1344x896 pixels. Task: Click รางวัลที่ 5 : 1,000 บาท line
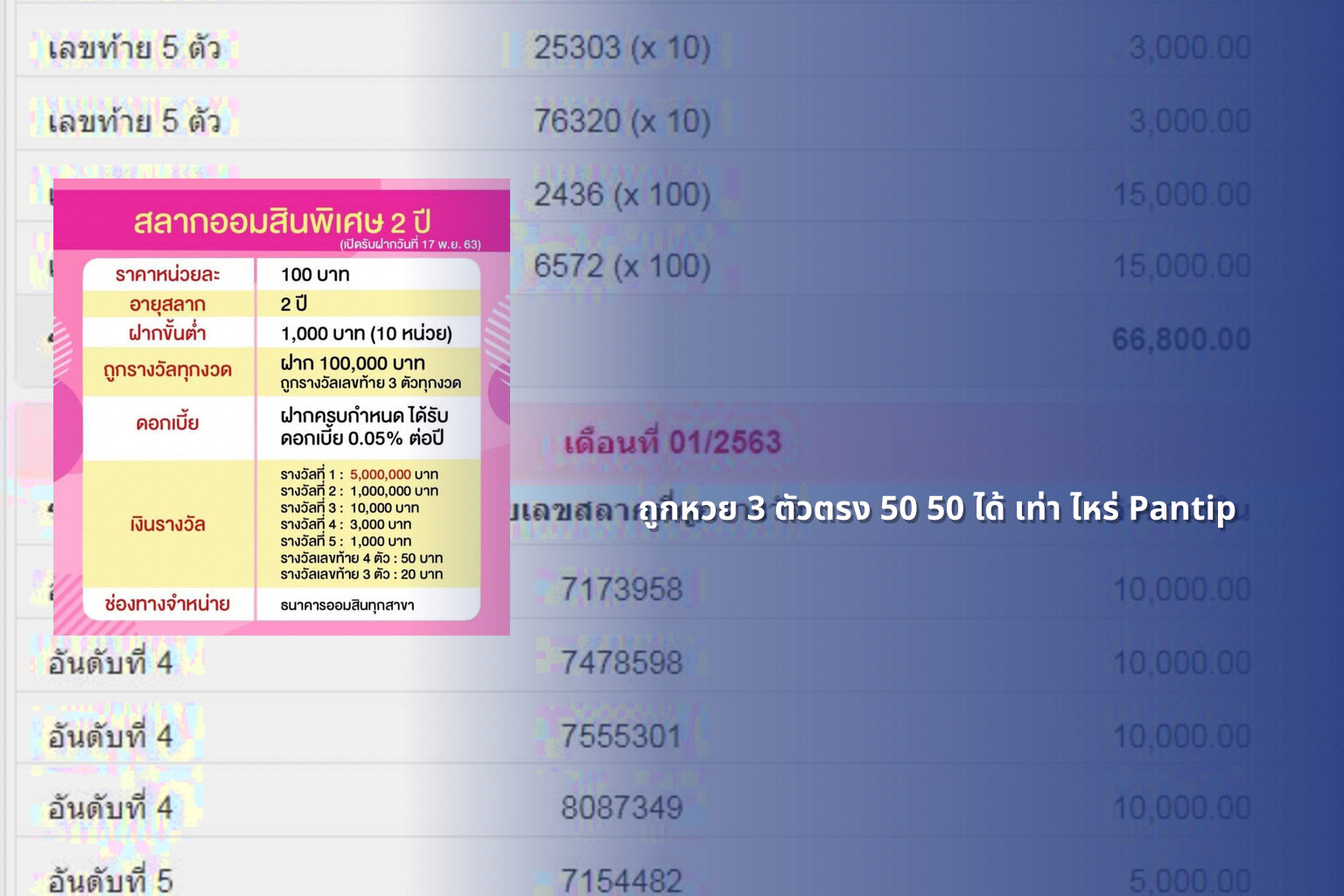coord(346,541)
